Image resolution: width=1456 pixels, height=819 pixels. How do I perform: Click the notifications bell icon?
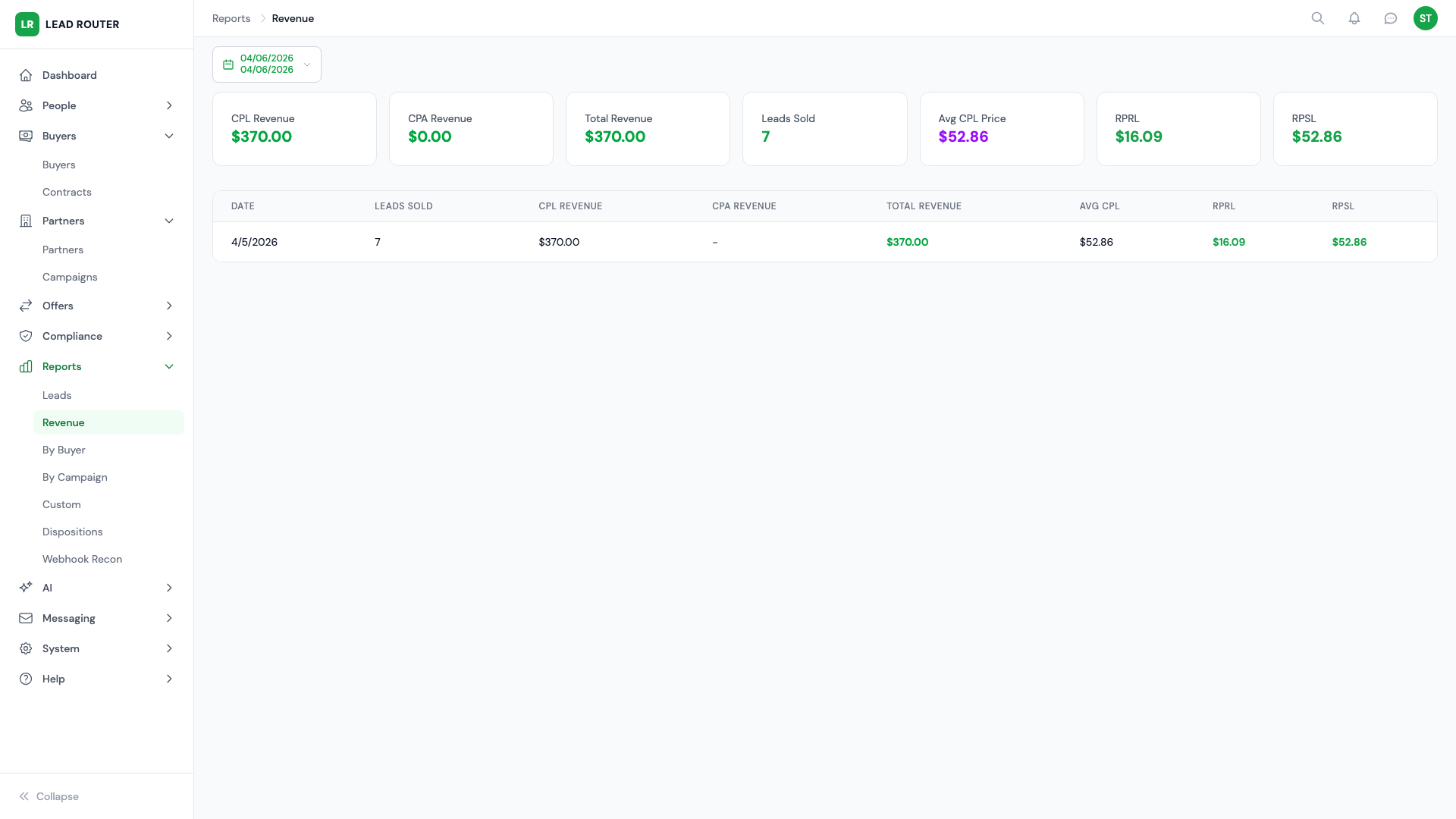point(1354,18)
